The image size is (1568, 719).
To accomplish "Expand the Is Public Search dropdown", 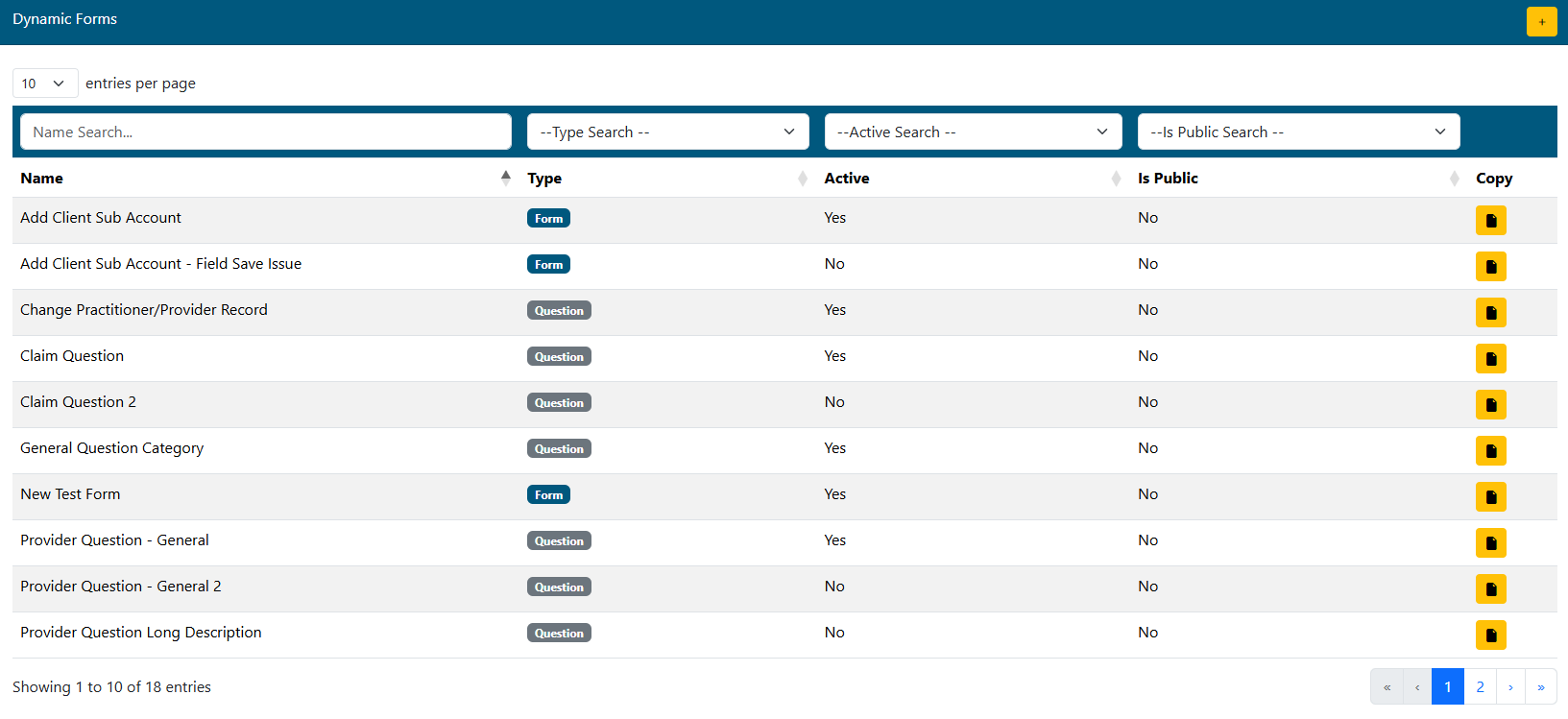I will click(x=1297, y=132).
